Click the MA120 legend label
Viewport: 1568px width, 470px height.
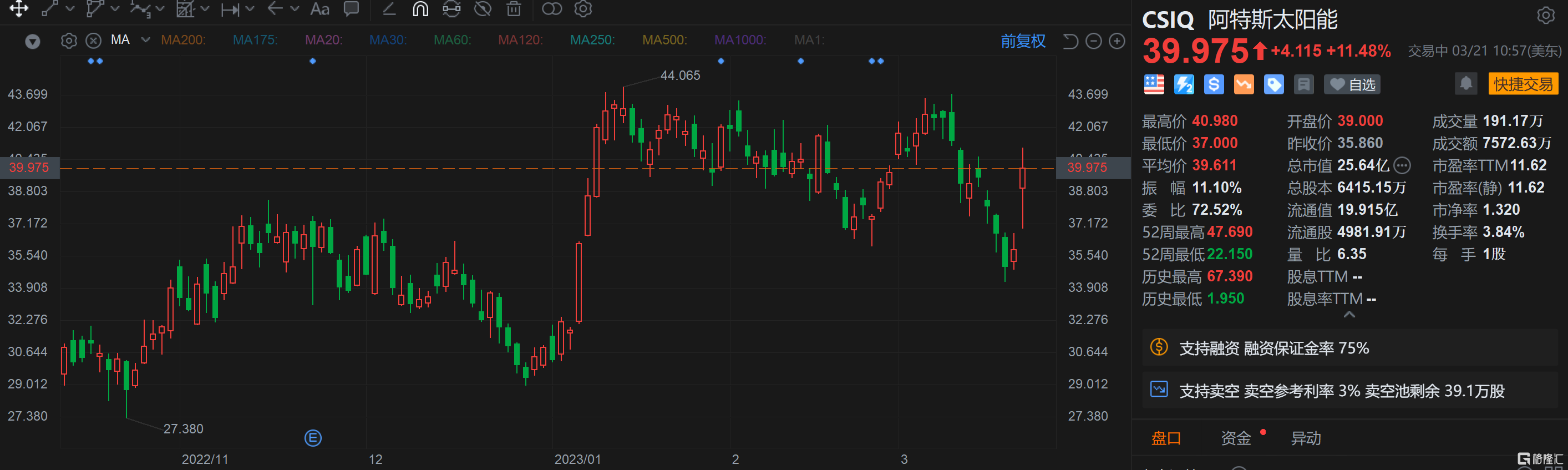point(520,40)
